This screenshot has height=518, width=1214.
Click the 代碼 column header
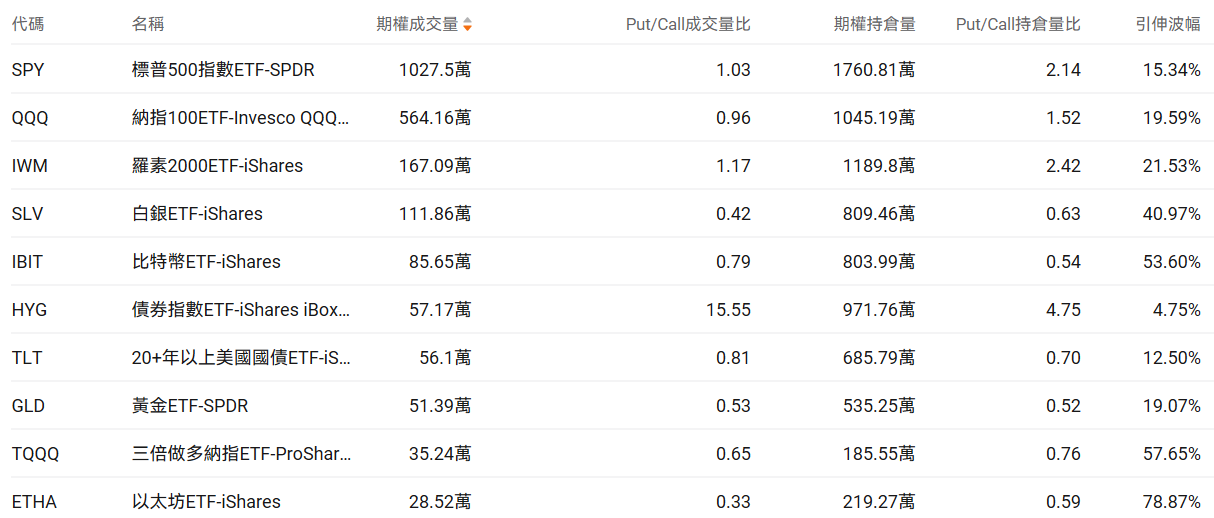(x=28, y=24)
